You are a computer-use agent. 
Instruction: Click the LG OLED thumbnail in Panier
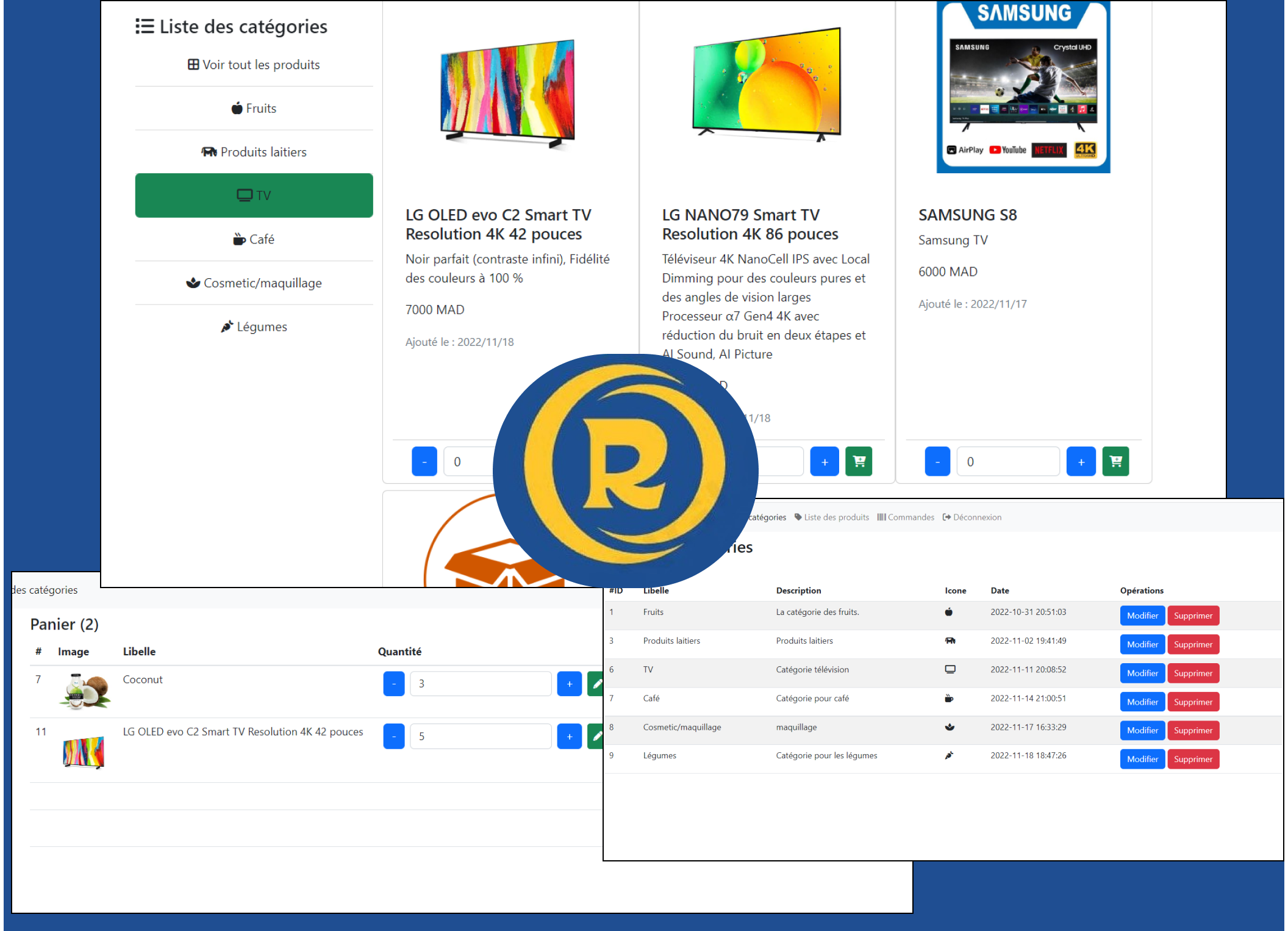point(84,752)
